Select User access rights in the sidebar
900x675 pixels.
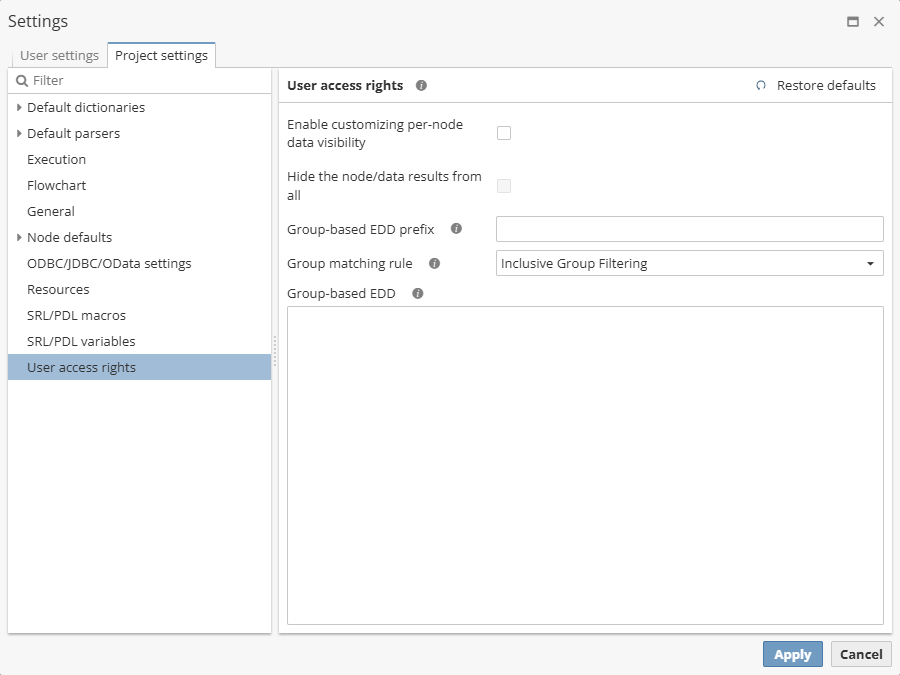81,367
